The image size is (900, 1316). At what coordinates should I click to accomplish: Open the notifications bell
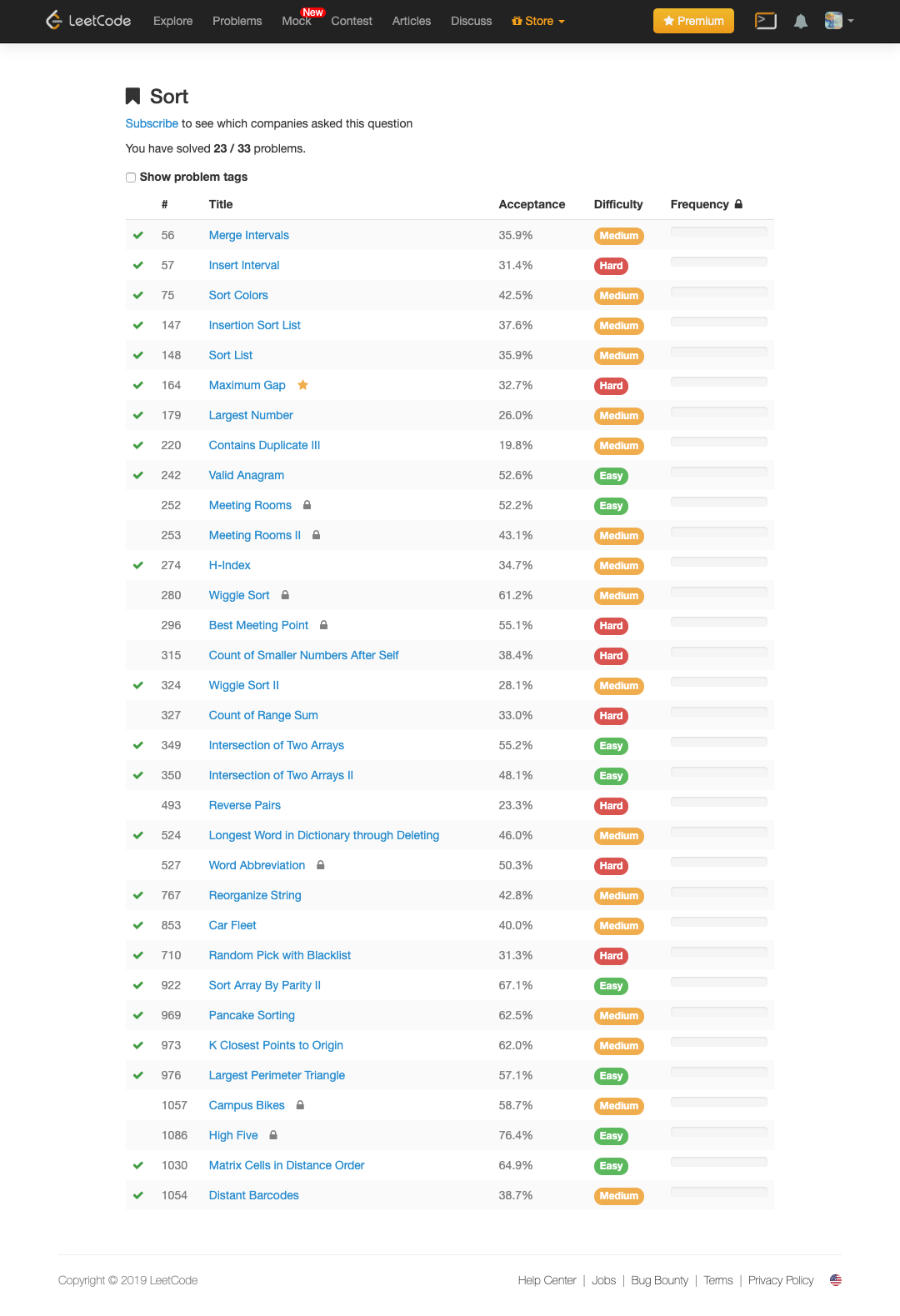[800, 22]
